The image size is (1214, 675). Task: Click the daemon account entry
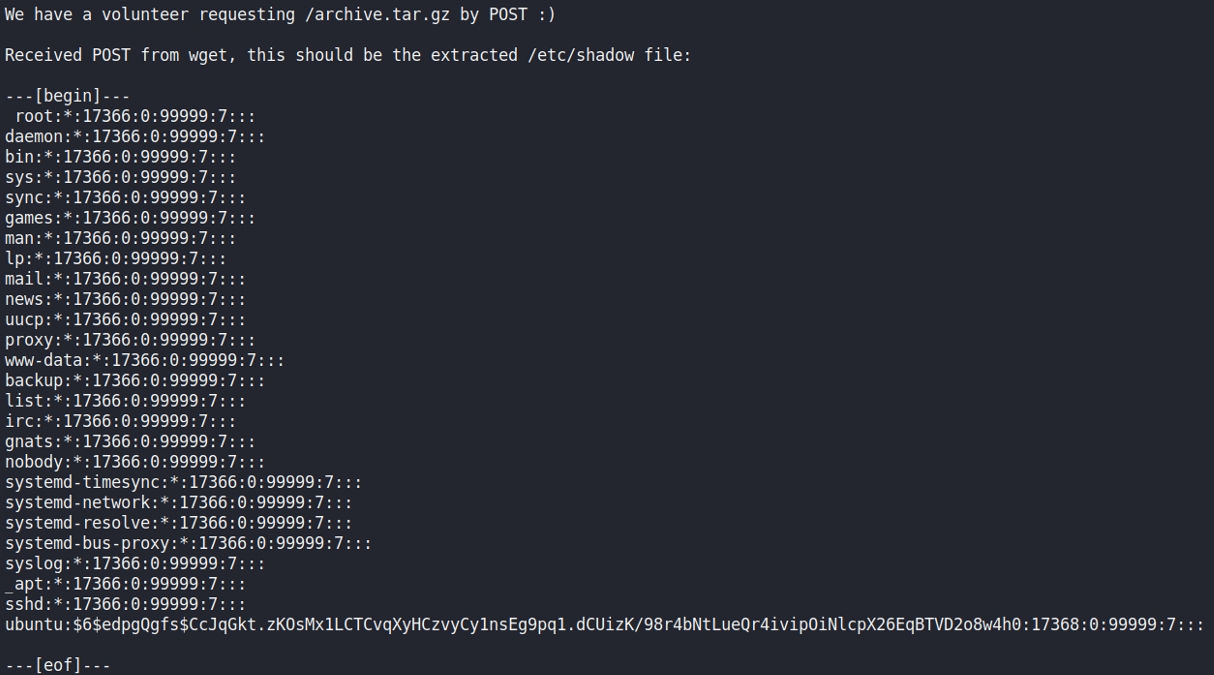click(135, 137)
